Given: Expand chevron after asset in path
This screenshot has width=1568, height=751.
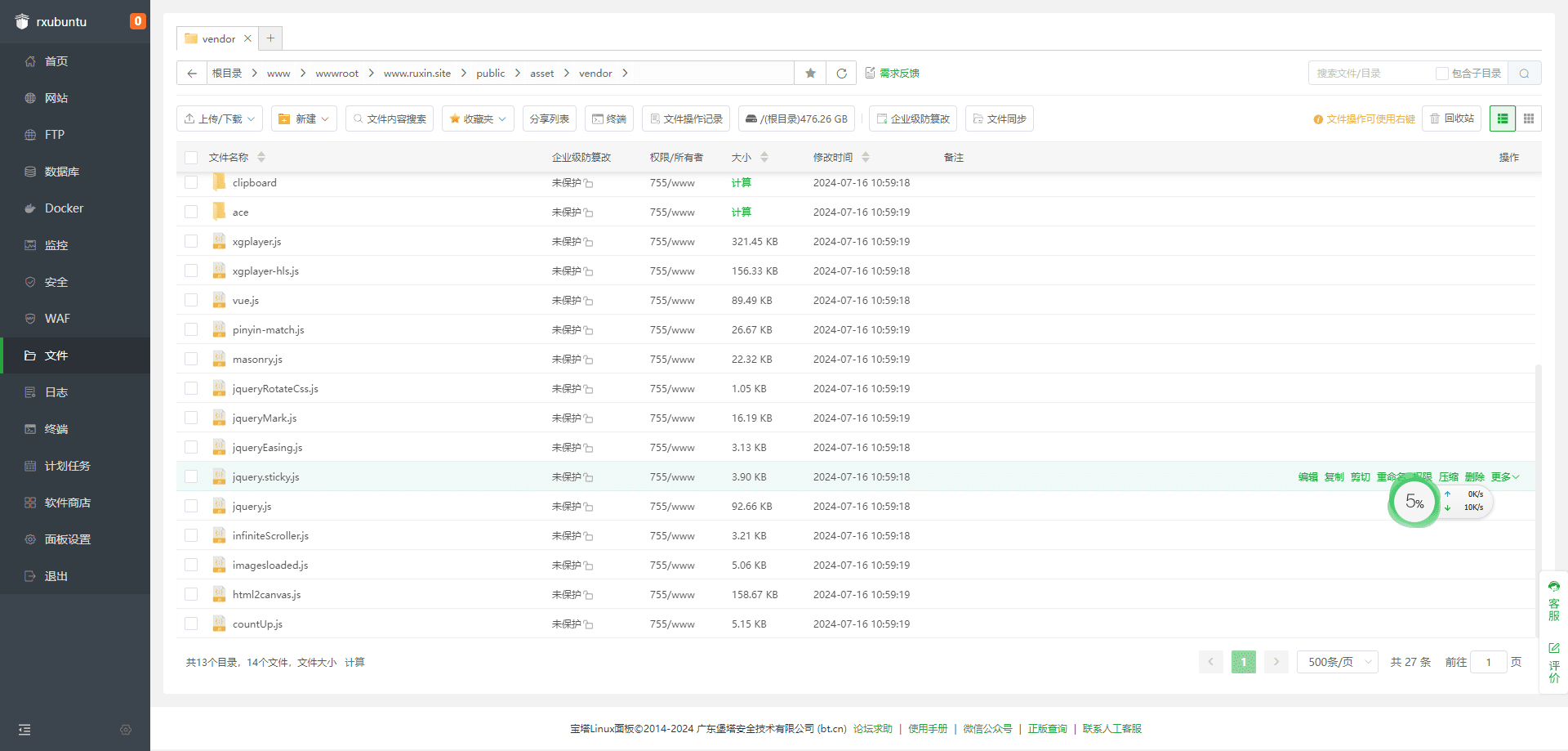Looking at the screenshot, I should (x=566, y=73).
